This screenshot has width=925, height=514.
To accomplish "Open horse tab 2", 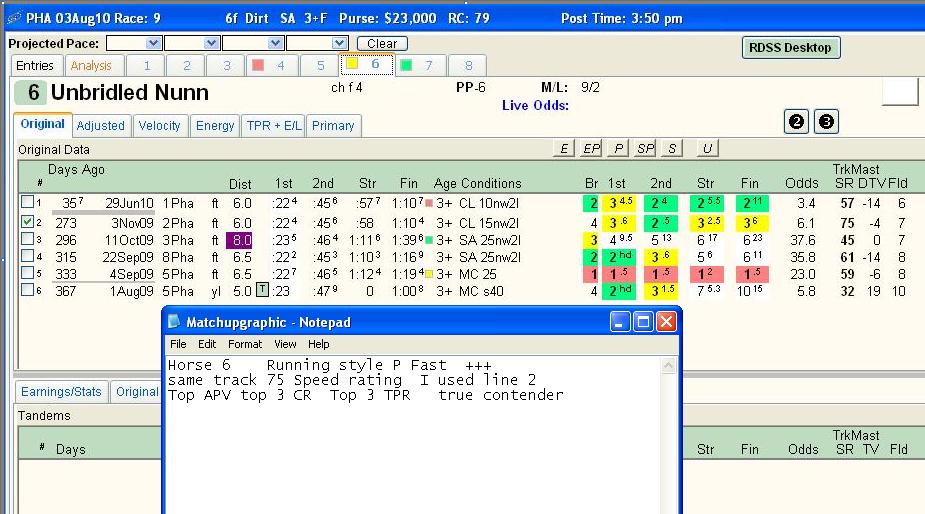I will pyautogui.click(x=186, y=66).
